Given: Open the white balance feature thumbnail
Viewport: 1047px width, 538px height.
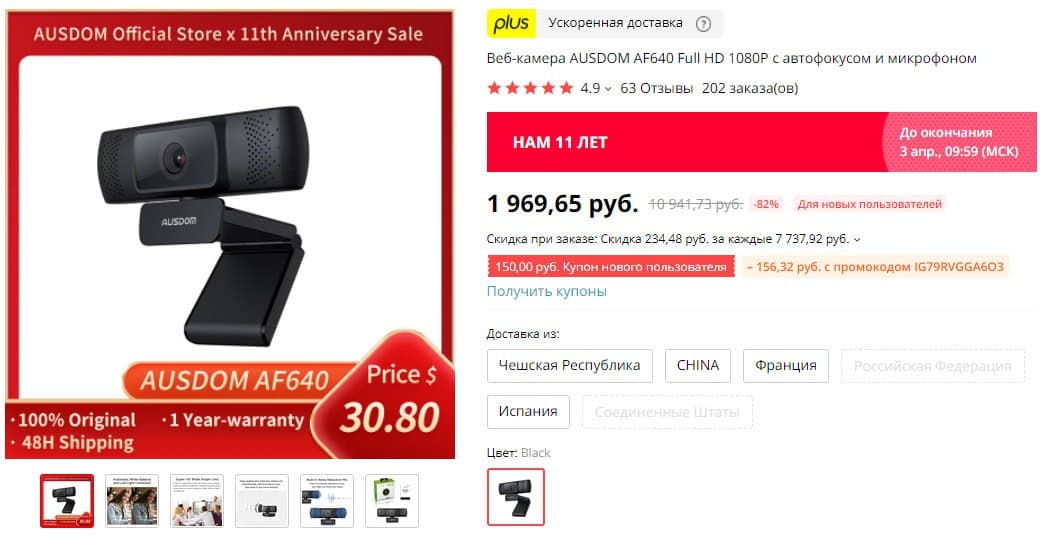Looking at the screenshot, I should coord(132,501).
